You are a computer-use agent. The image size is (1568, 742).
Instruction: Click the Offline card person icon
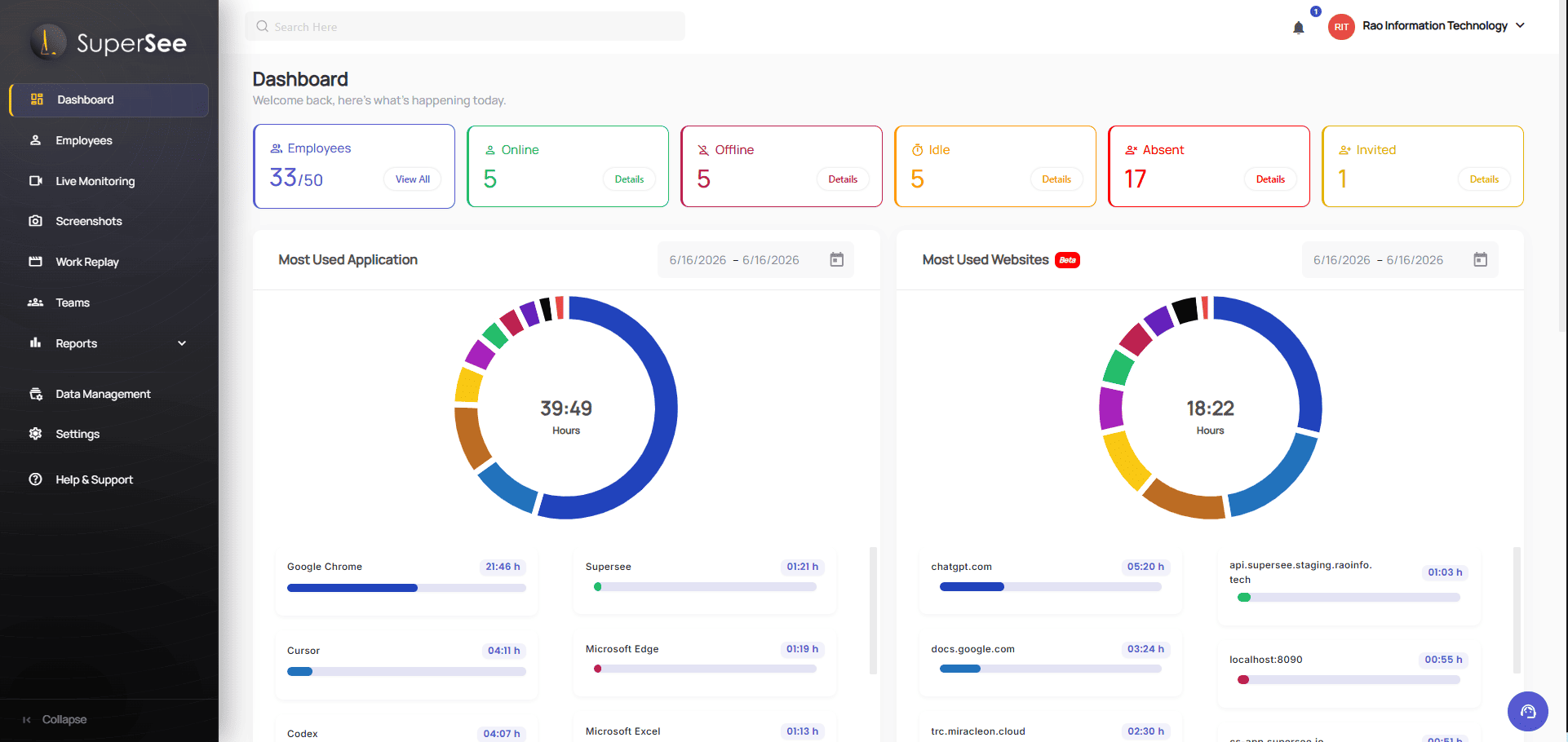coord(703,150)
